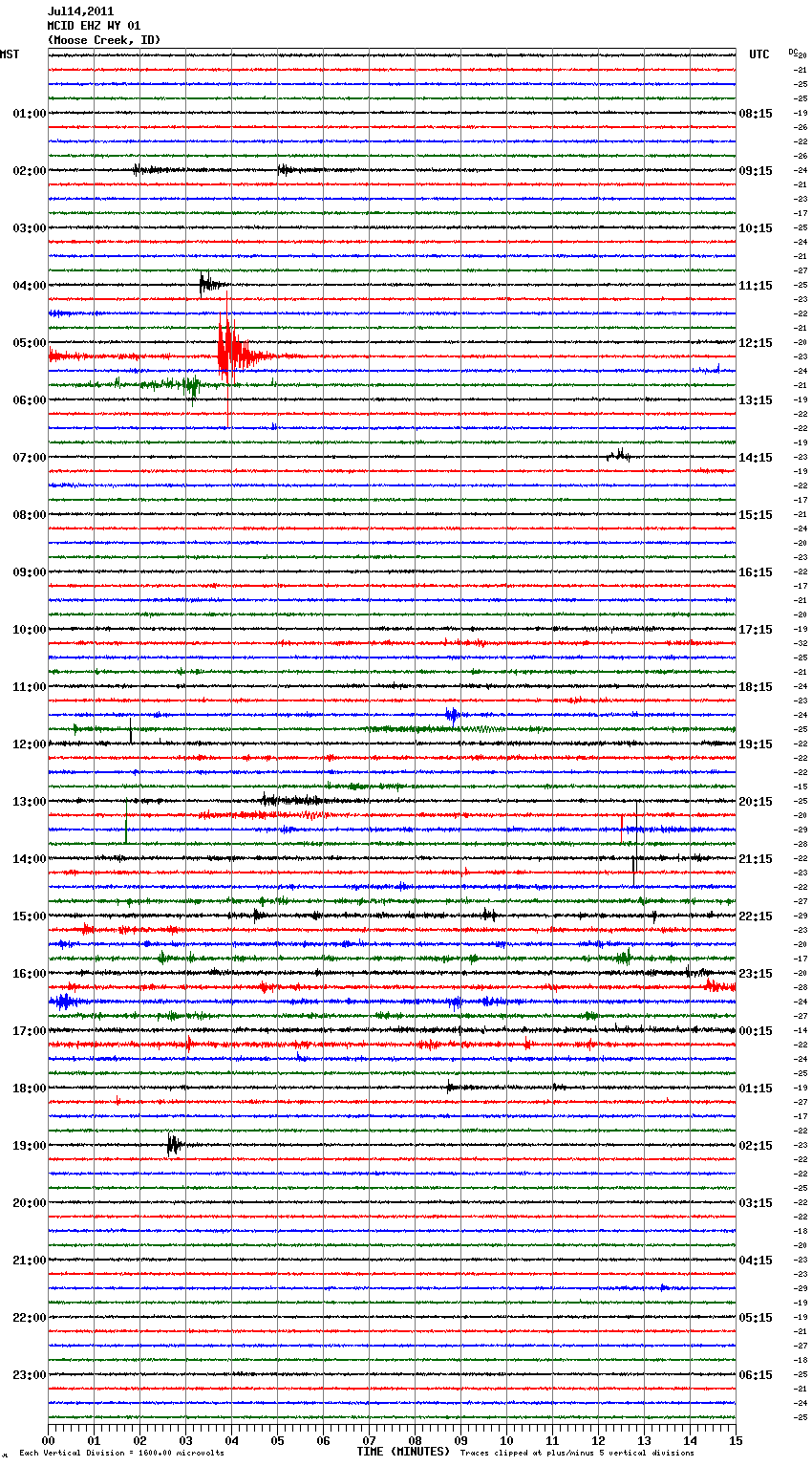The image size is (812, 1466).
Task: Click the UTC column header
Action: (759, 54)
